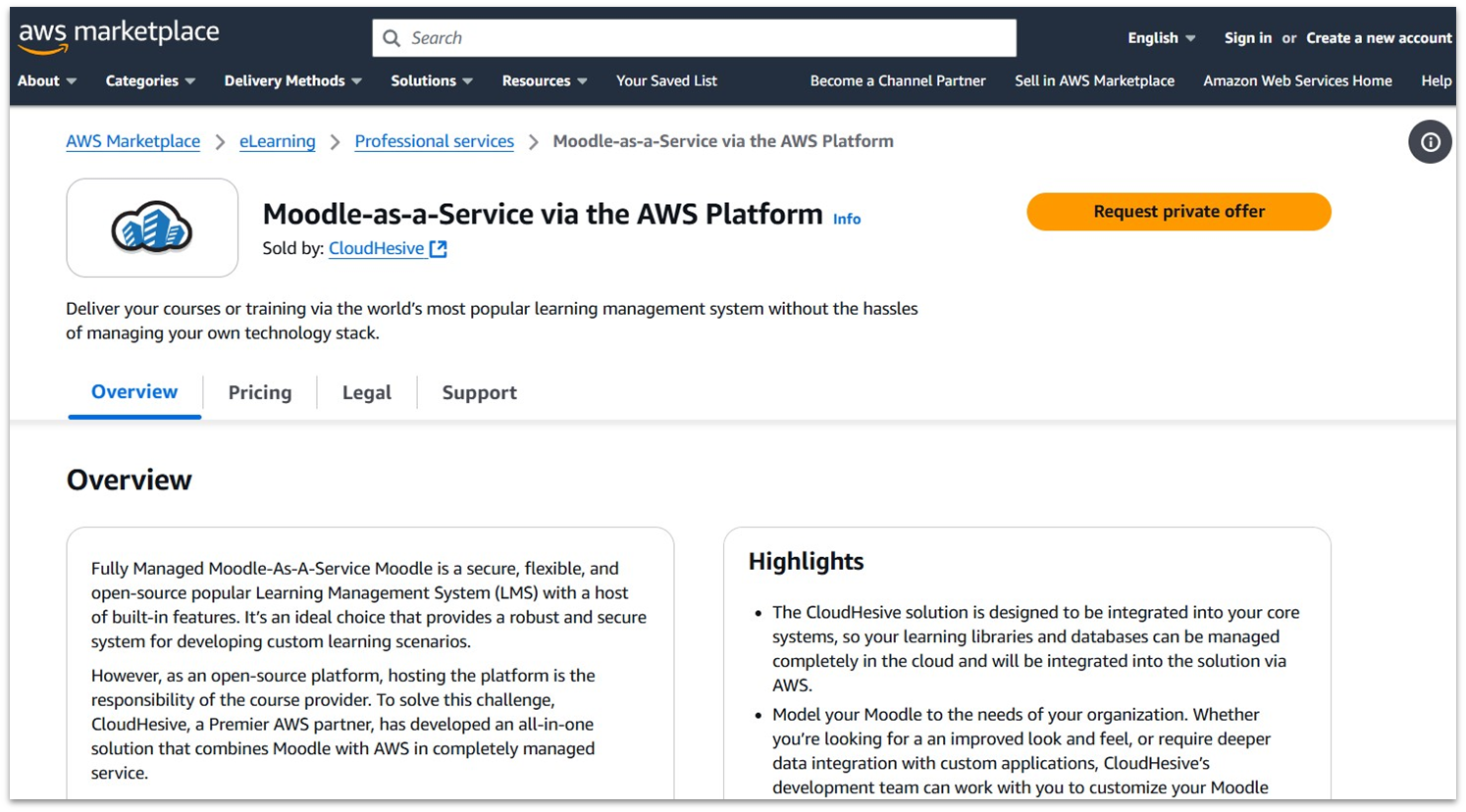1466x812 pixels.
Task: Open the English language selector
Action: tap(1162, 38)
